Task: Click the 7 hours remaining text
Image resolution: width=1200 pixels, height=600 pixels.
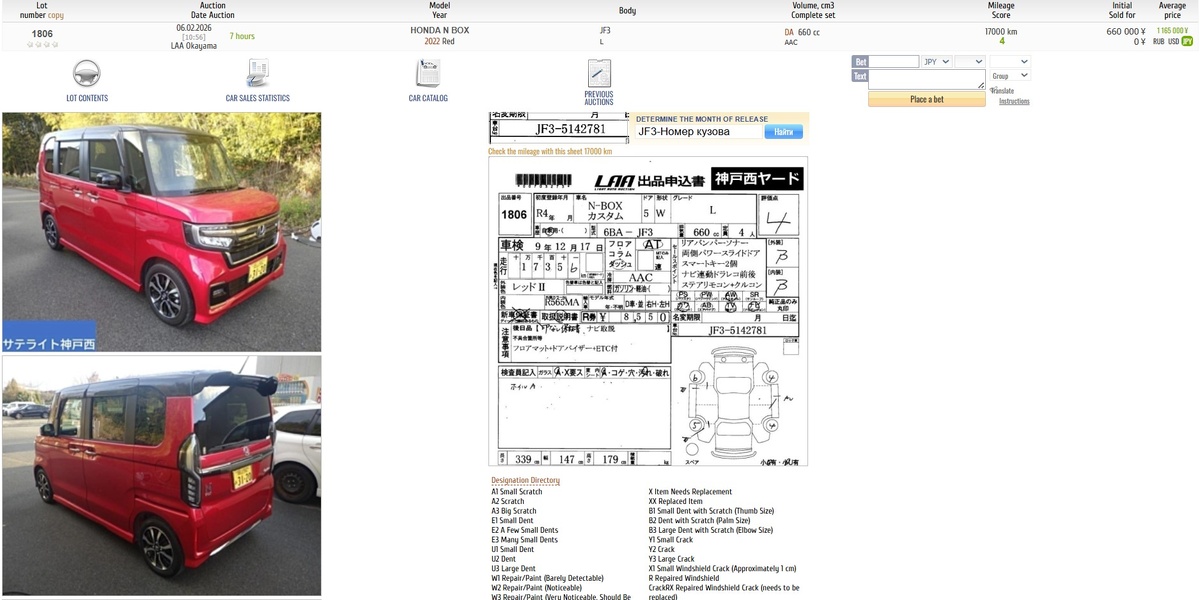Action: 242,36
